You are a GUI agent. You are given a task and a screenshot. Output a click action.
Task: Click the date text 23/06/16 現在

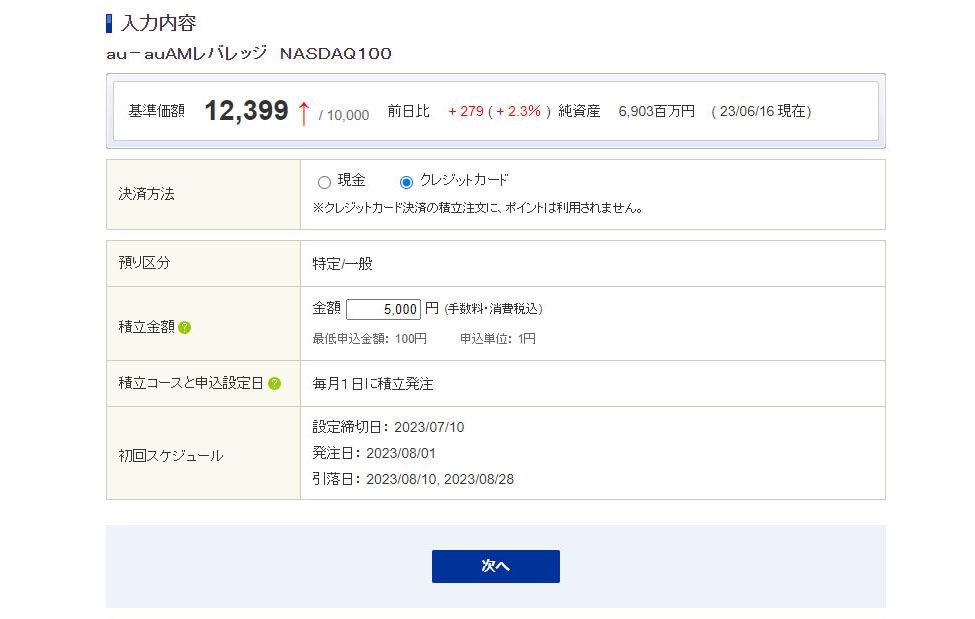pyautogui.click(x=761, y=112)
